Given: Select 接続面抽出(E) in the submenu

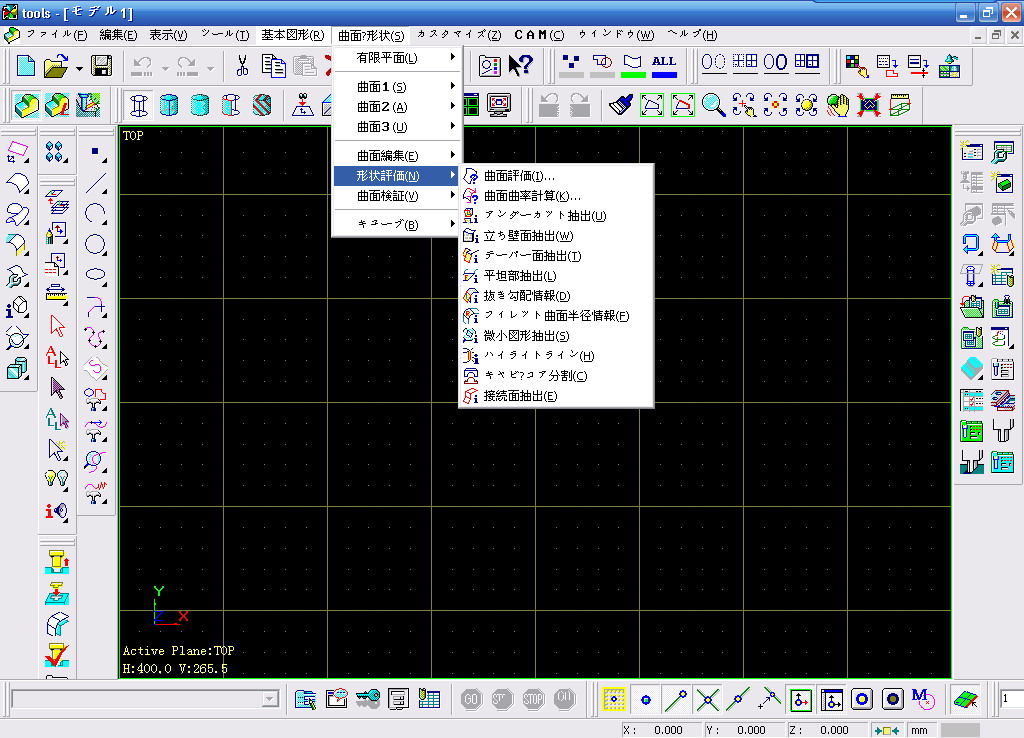Looking at the screenshot, I should pyautogui.click(x=556, y=396).
